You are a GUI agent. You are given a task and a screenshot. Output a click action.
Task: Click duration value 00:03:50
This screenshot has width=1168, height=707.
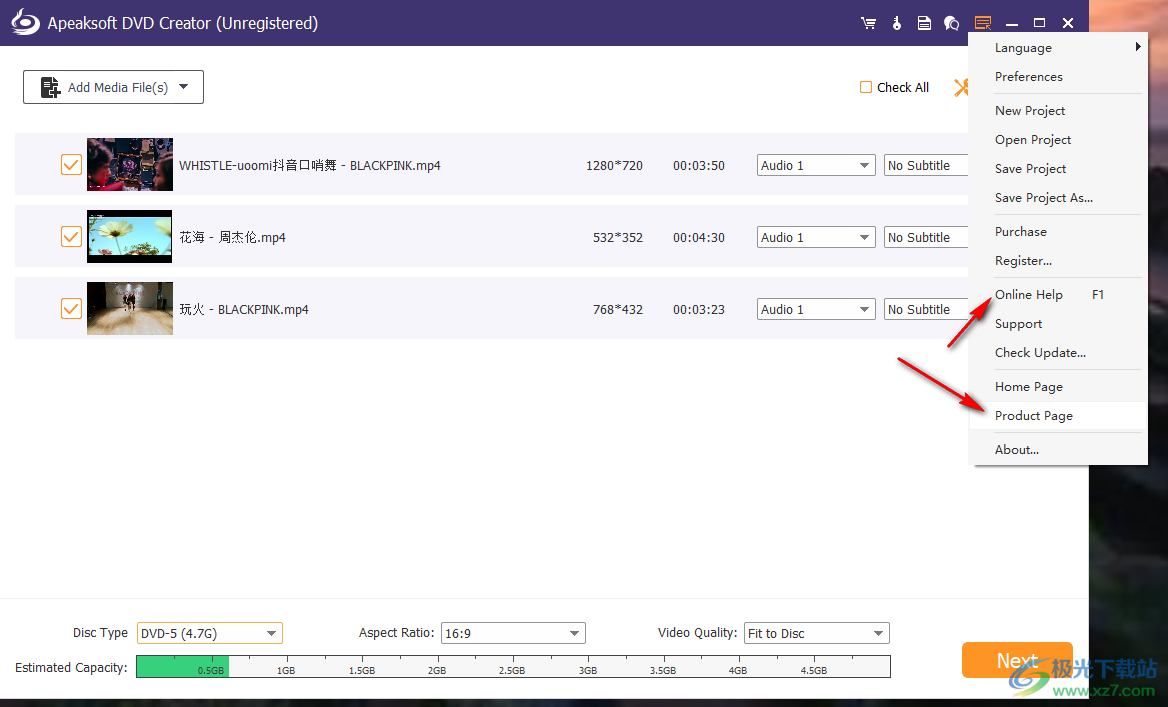tap(699, 165)
